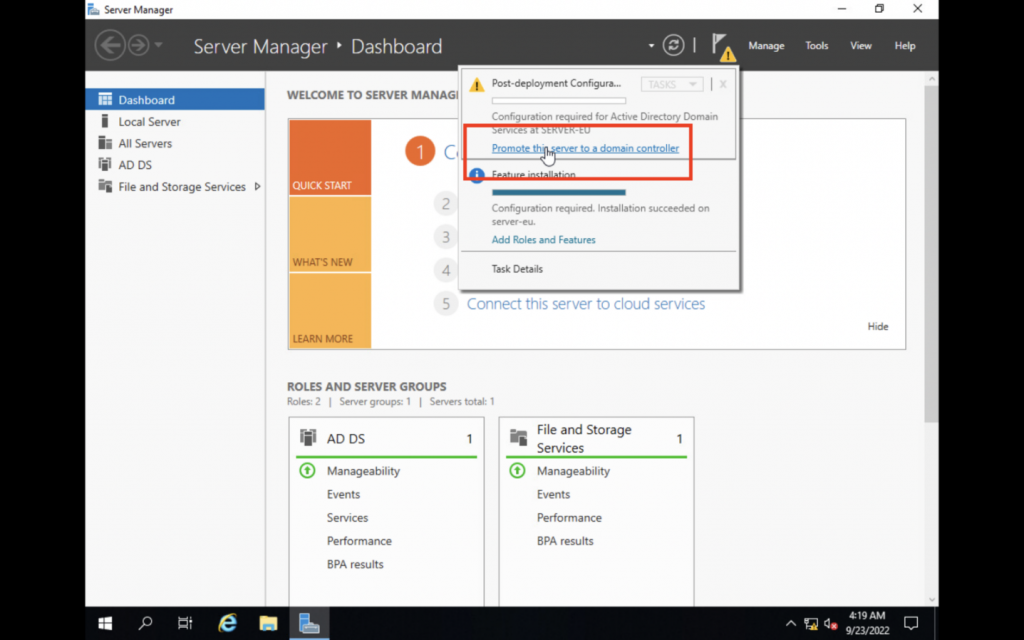Screen dimensions: 1024x640
Task: Click the notifications flag with warning icon
Action: click(x=722, y=46)
